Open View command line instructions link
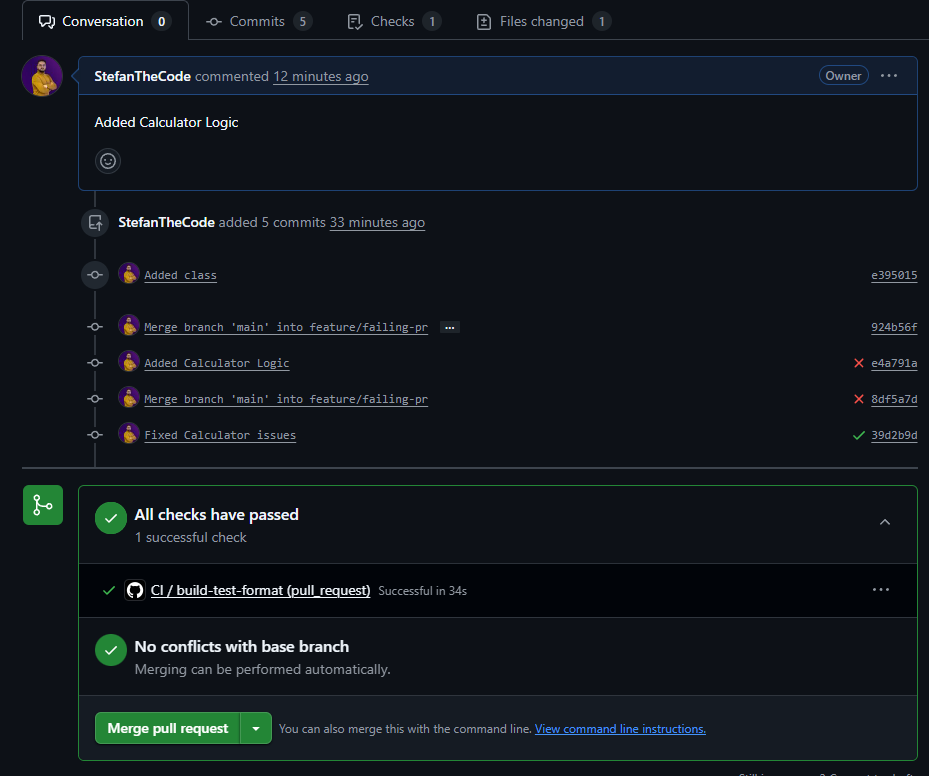 coord(620,729)
